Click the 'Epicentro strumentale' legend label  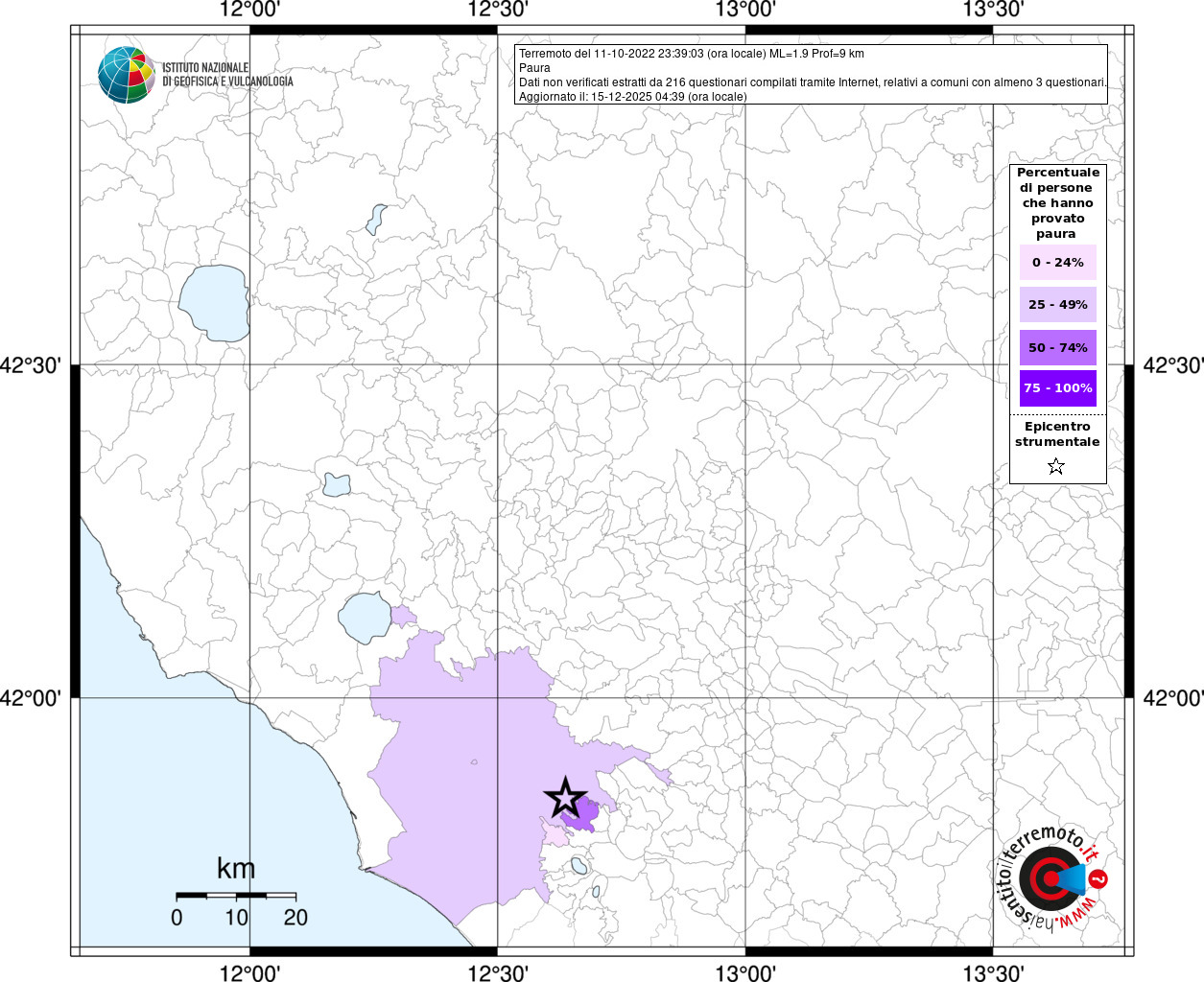pyautogui.click(x=1057, y=433)
